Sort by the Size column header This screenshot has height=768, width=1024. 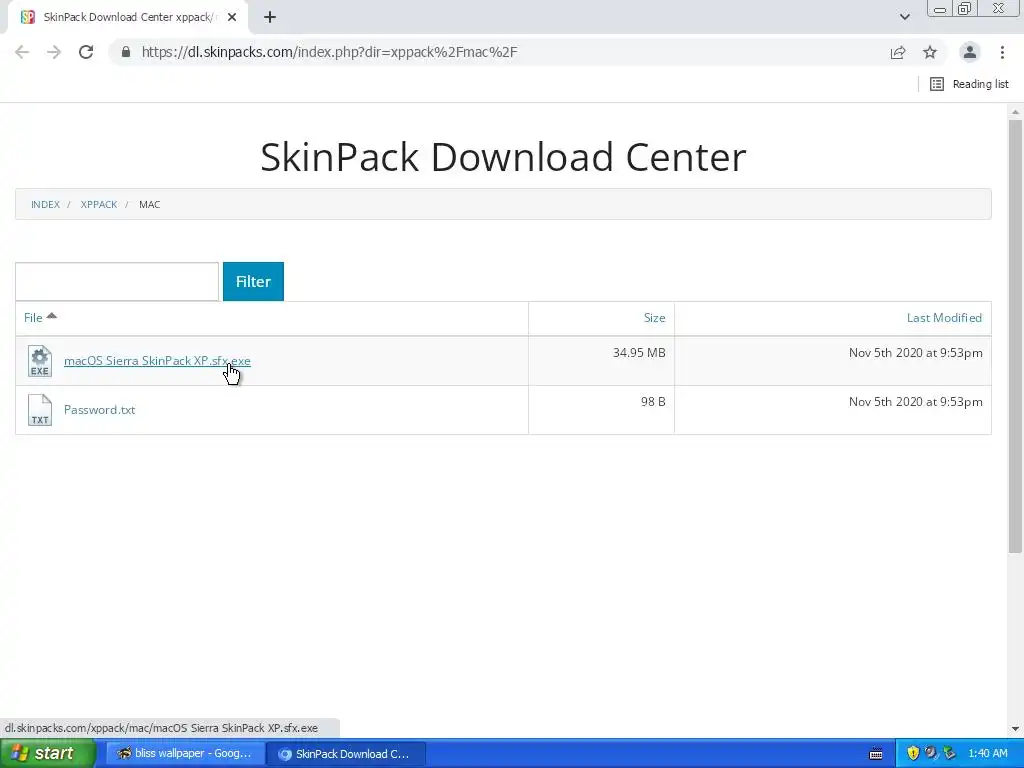(x=654, y=317)
